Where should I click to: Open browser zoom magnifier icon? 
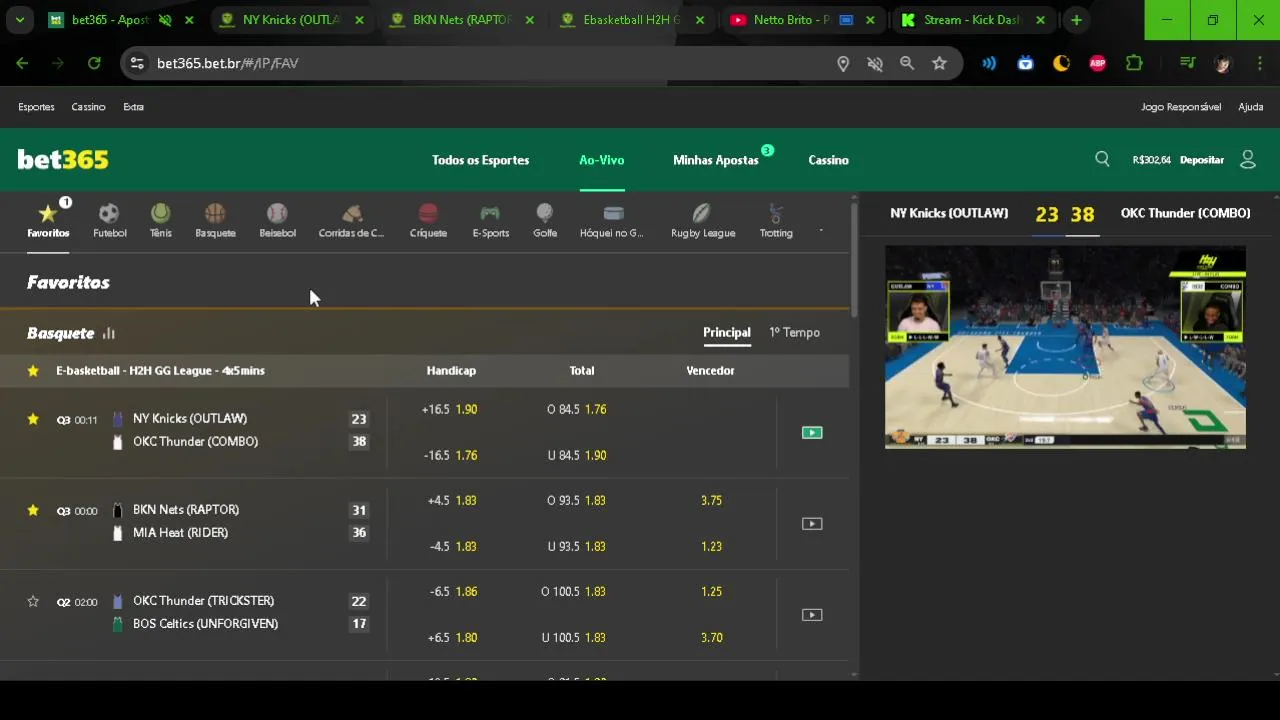tap(907, 63)
